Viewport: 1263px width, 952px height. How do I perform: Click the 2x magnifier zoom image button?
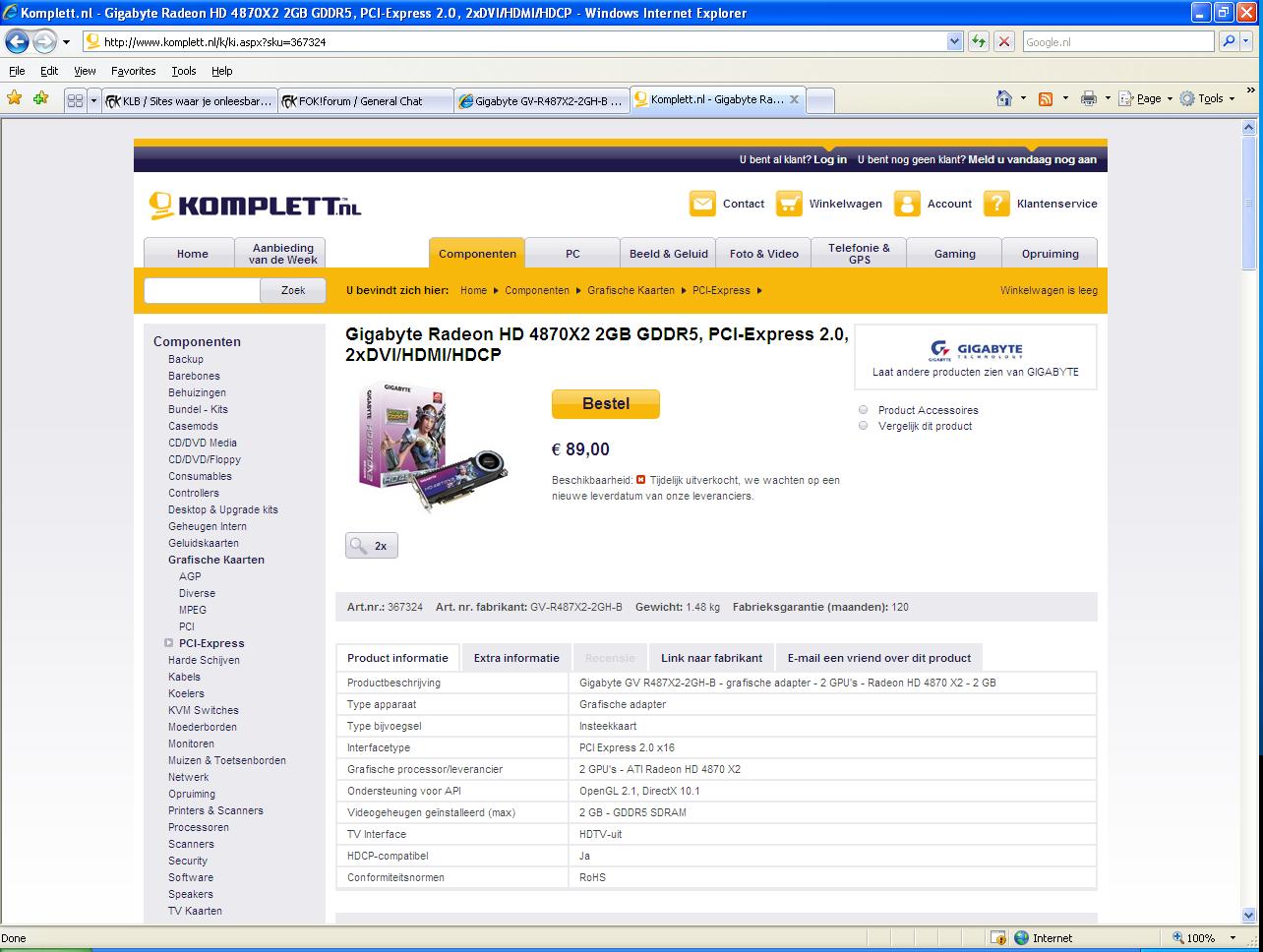point(371,546)
